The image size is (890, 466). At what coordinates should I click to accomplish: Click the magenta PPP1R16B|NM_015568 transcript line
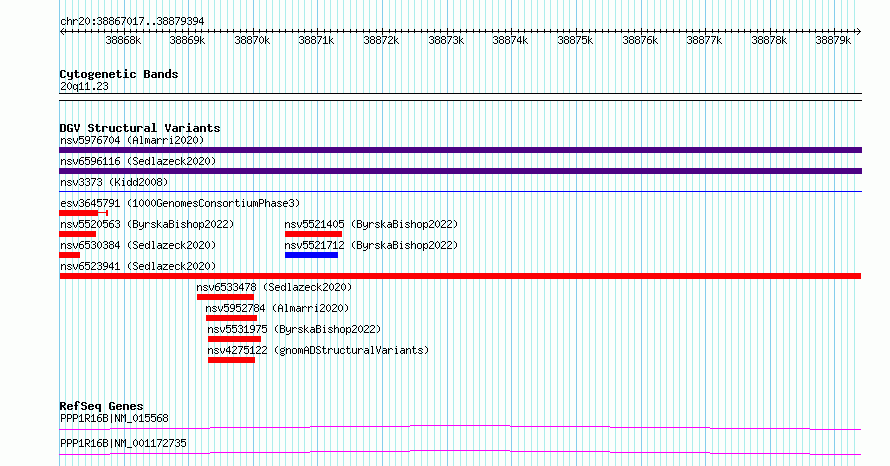click(460, 427)
